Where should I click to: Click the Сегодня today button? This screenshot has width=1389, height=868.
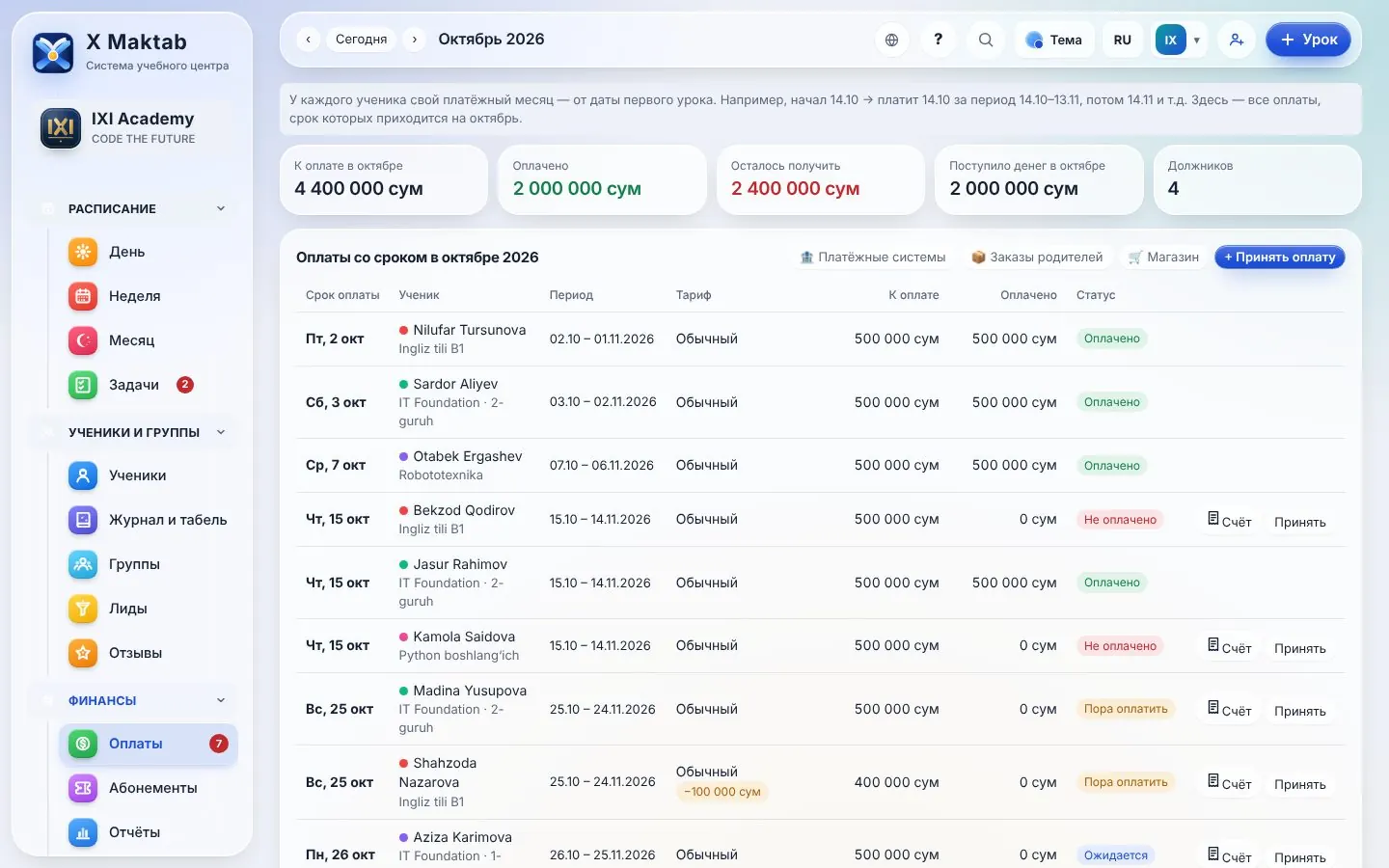pyautogui.click(x=362, y=40)
